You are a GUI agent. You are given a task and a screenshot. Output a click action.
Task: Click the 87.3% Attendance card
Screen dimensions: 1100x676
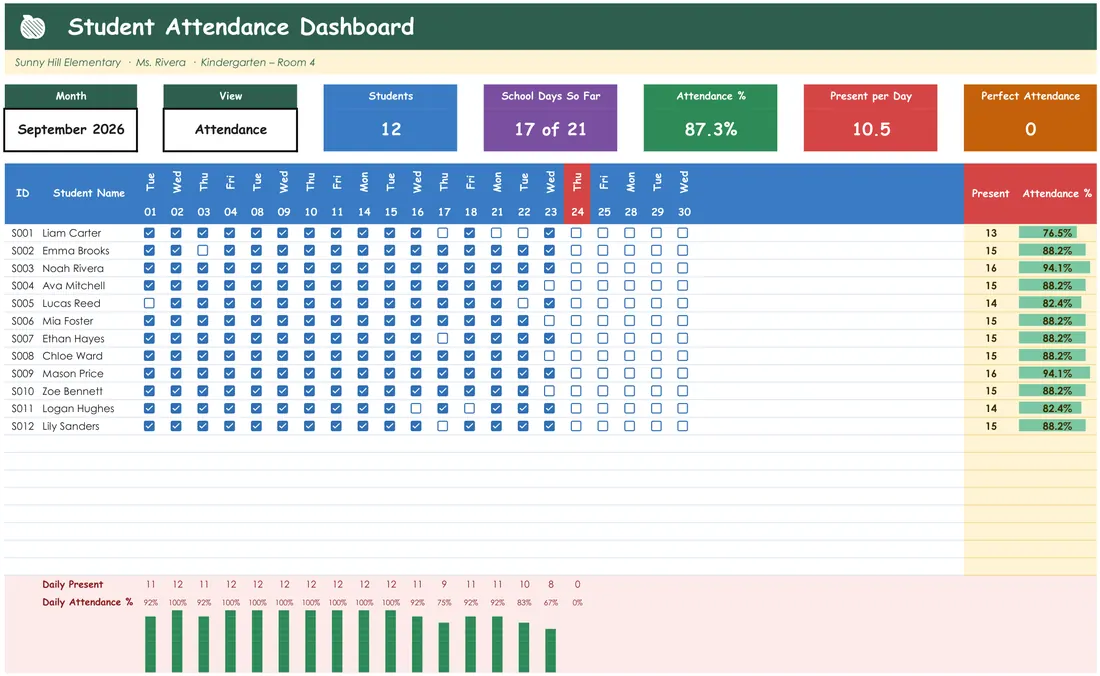[x=710, y=118]
